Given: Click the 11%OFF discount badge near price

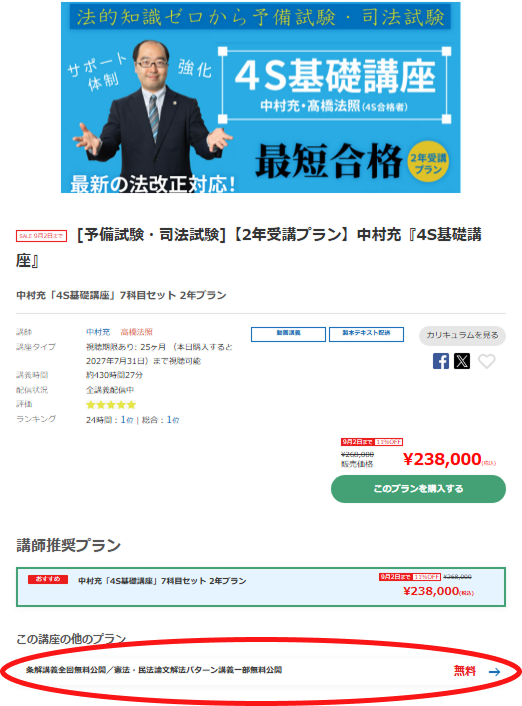Looking at the screenshot, I should [x=389, y=442].
